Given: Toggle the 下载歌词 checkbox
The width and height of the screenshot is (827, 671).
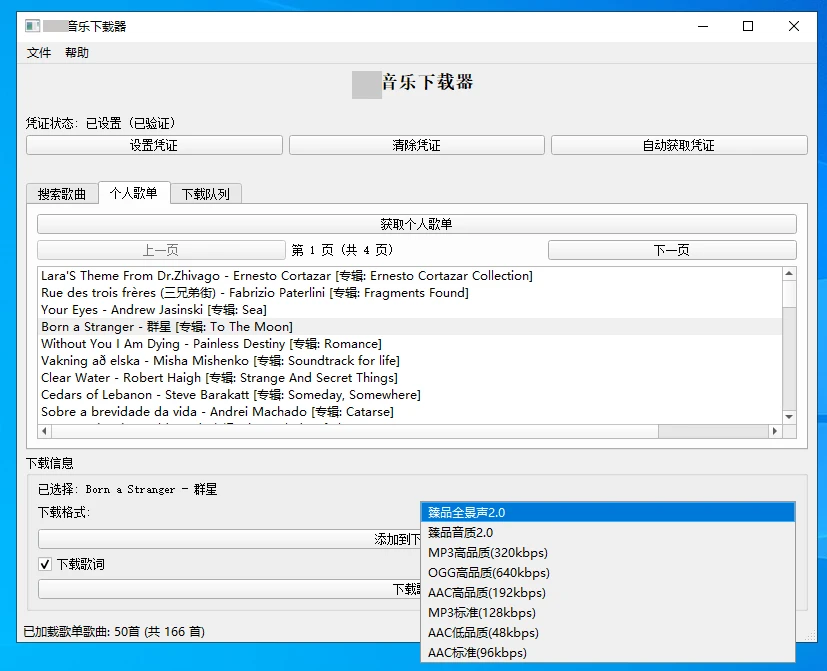Looking at the screenshot, I should click(45, 565).
